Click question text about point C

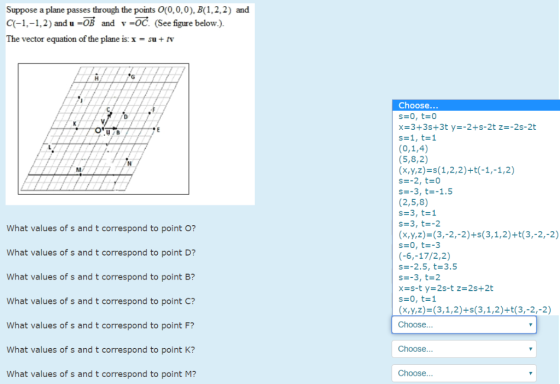click(x=101, y=301)
